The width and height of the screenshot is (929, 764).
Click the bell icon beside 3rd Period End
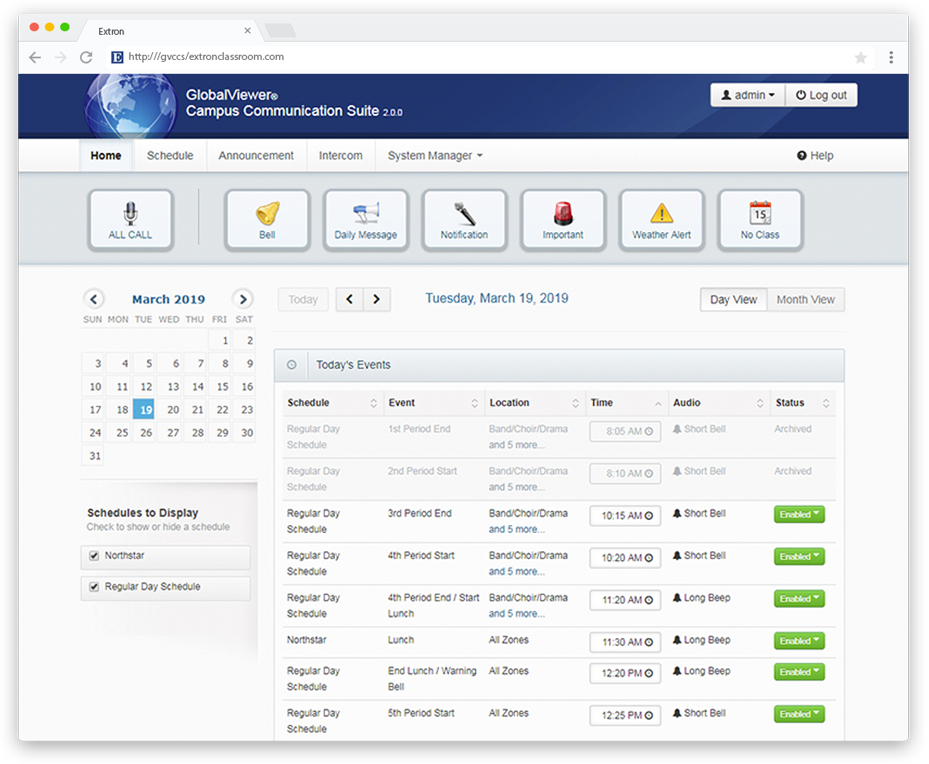pos(677,513)
